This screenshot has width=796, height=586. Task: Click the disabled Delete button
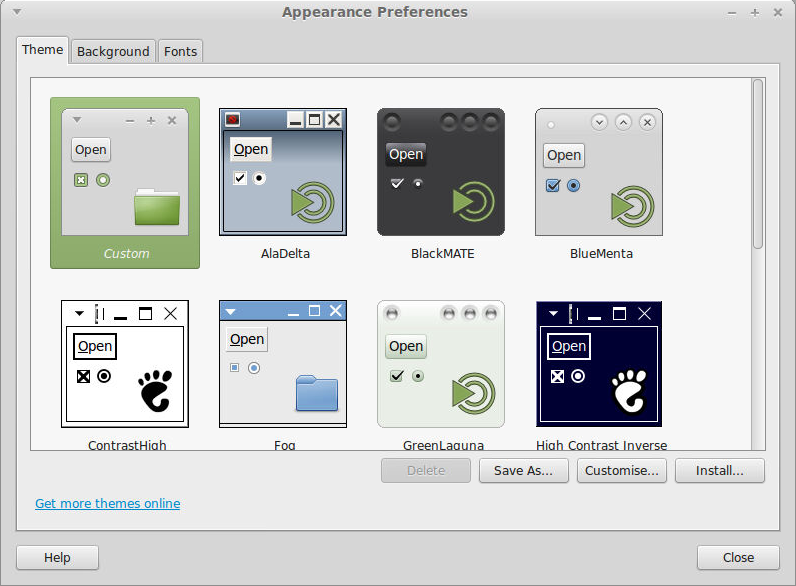pyautogui.click(x=426, y=471)
